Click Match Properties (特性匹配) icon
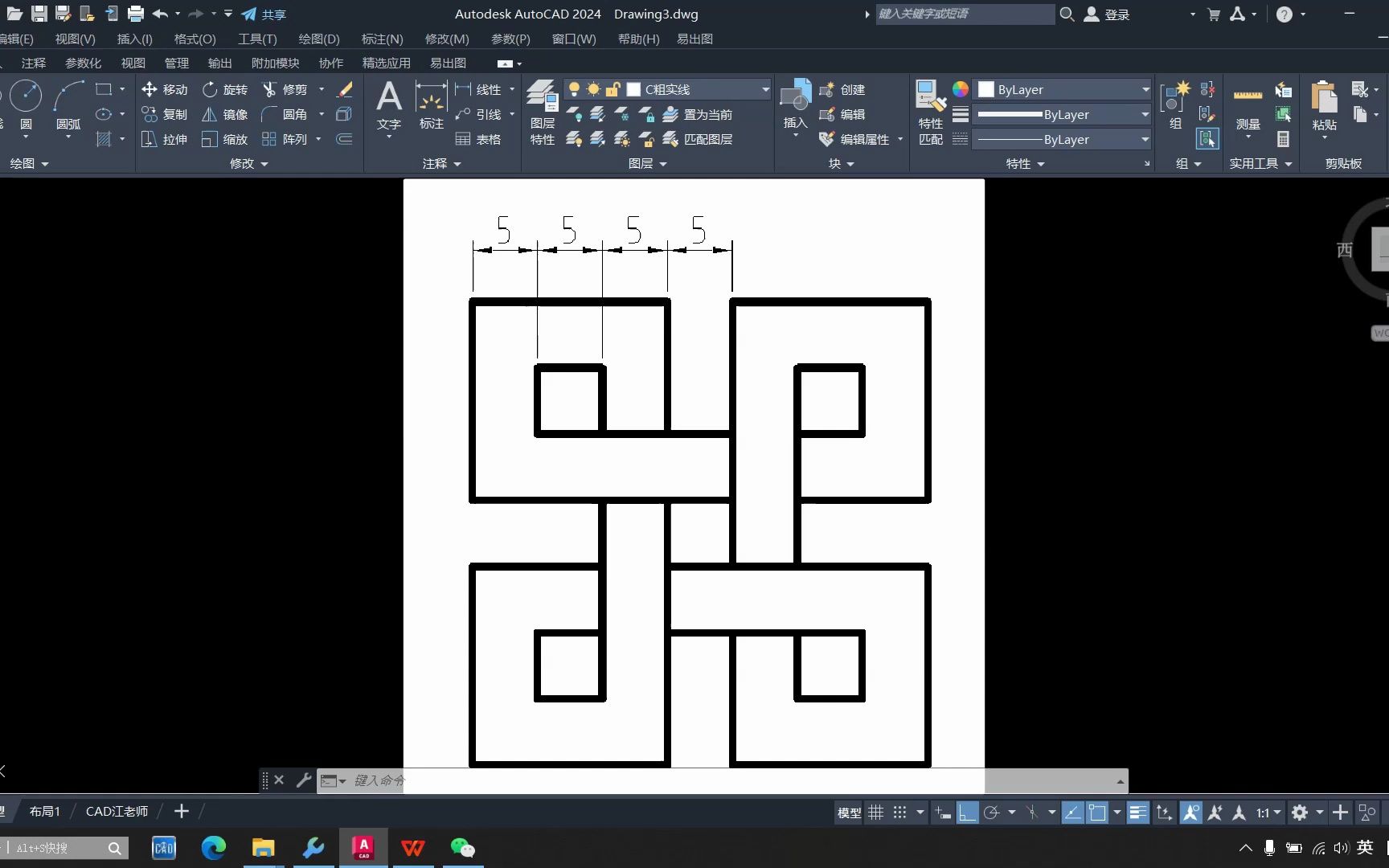This screenshot has width=1389, height=868. (931, 113)
